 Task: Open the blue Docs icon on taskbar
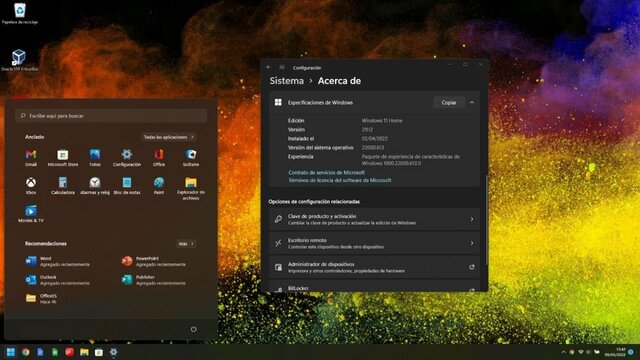(x=40, y=352)
